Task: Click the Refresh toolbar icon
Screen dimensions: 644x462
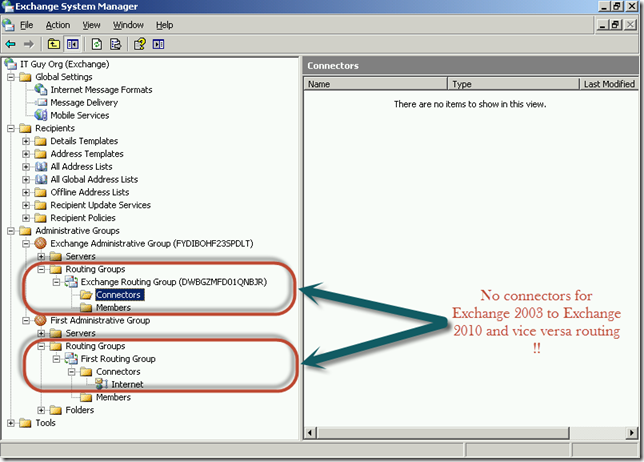Action: 97,44
